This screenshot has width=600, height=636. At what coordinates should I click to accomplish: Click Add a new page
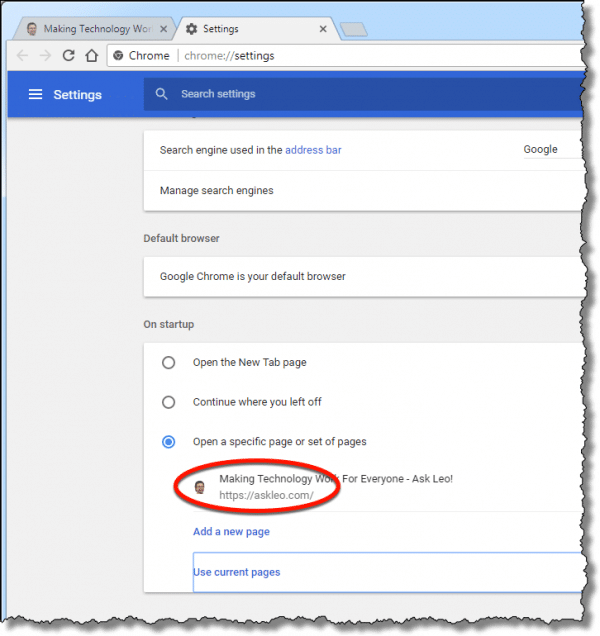[x=231, y=532]
